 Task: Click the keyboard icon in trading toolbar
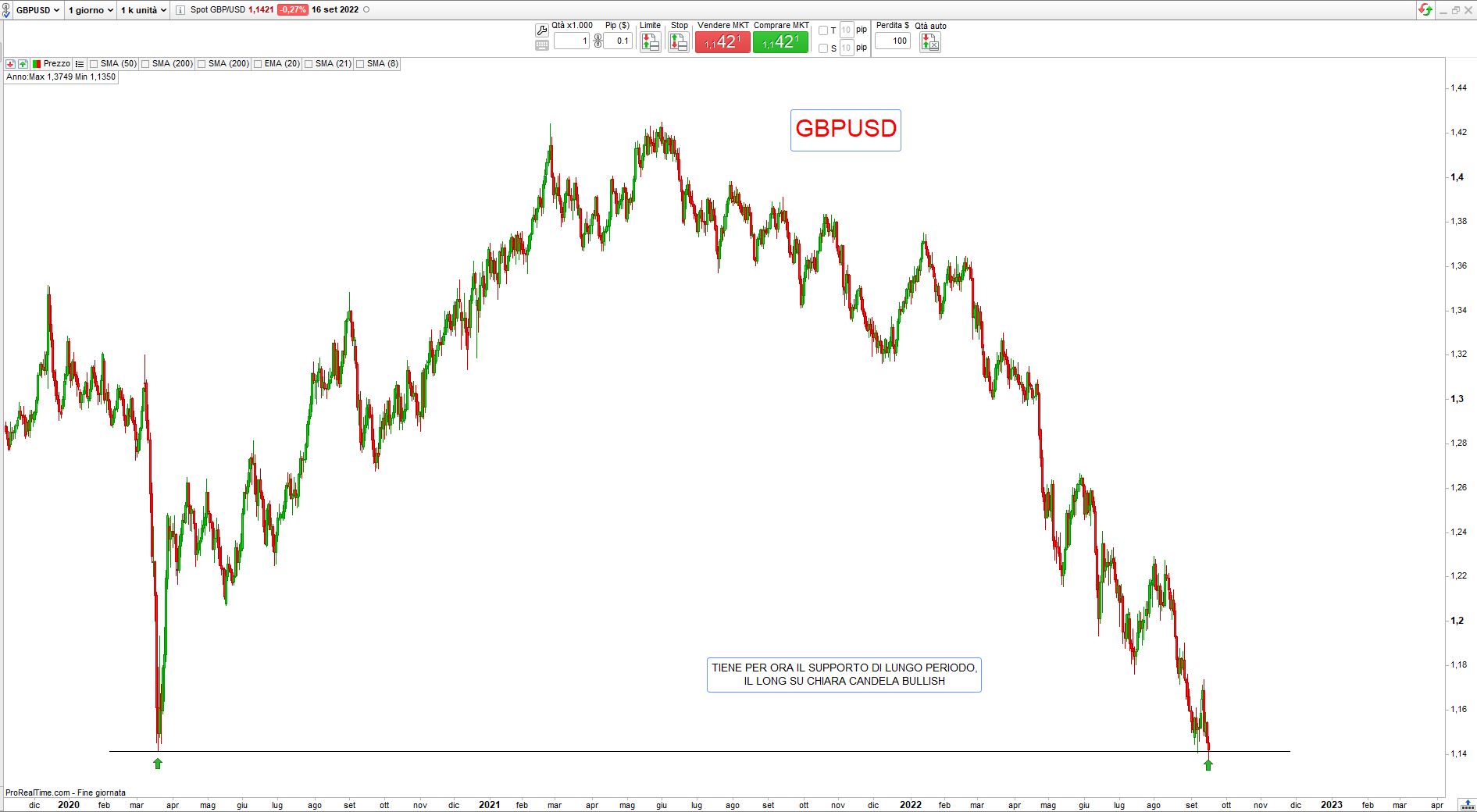click(x=541, y=45)
